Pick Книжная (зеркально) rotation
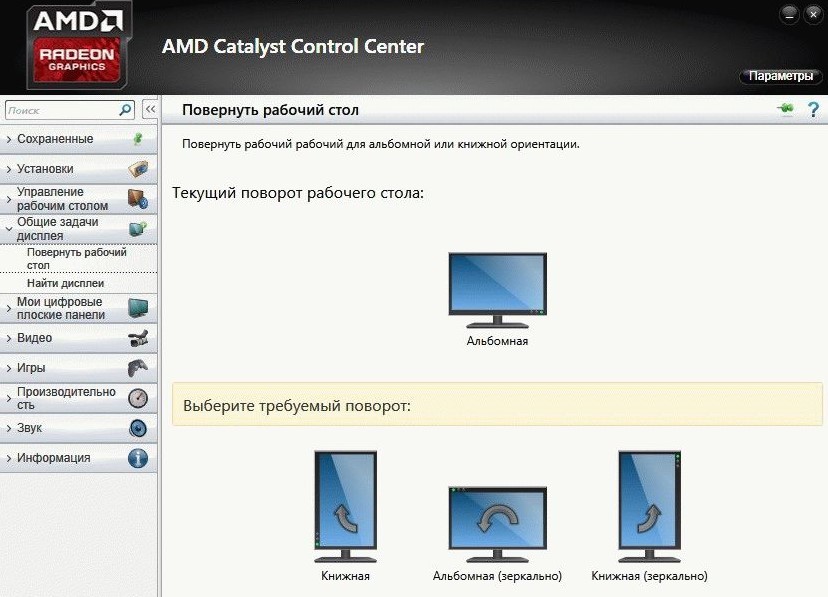Viewport: 828px width, 597px height. click(x=649, y=508)
